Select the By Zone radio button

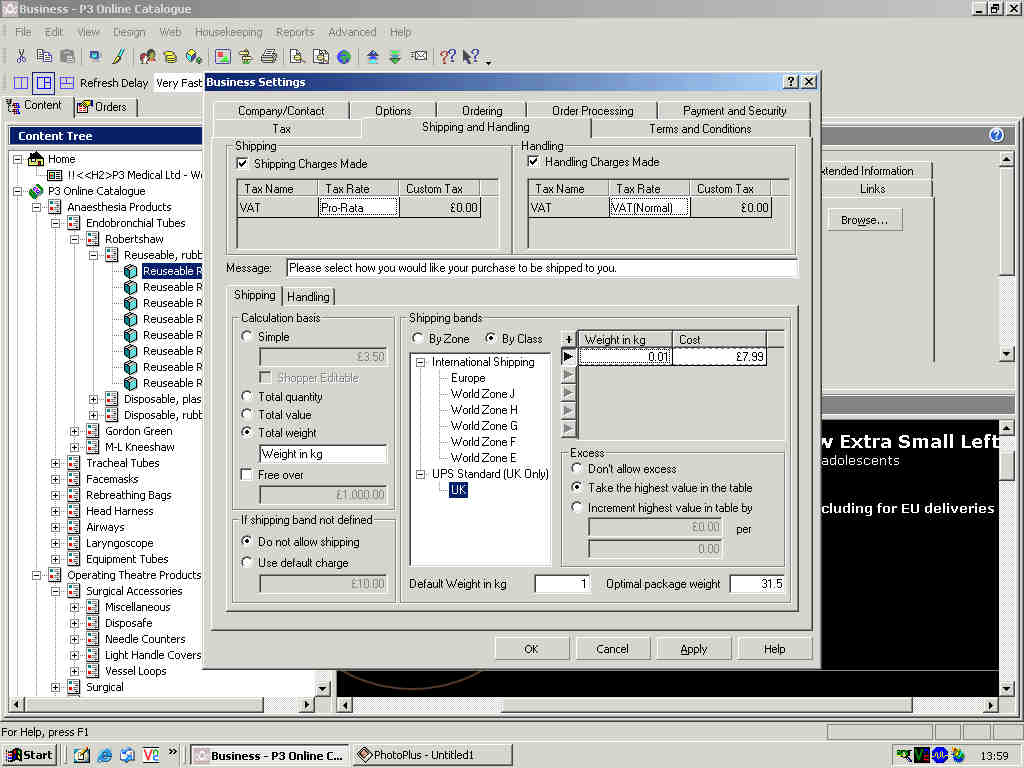pyautogui.click(x=419, y=339)
